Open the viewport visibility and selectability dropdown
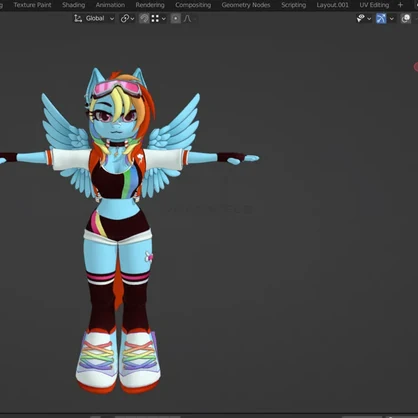This screenshot has height=418, width=418. click(x=364, y=19)
